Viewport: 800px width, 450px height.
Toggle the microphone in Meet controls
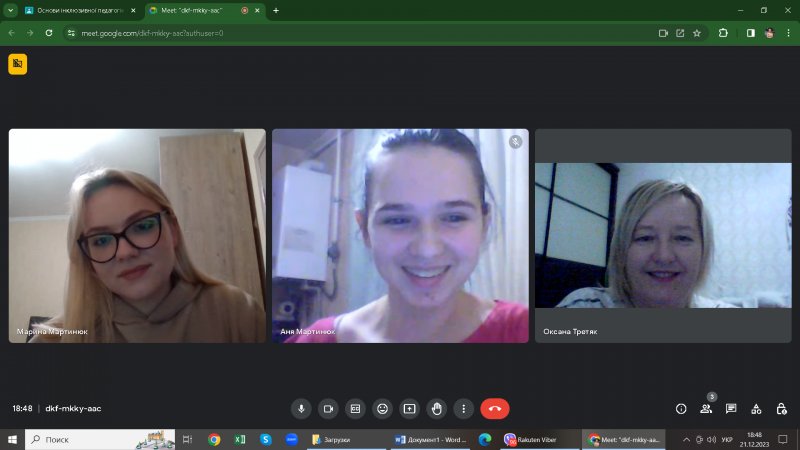301,408
